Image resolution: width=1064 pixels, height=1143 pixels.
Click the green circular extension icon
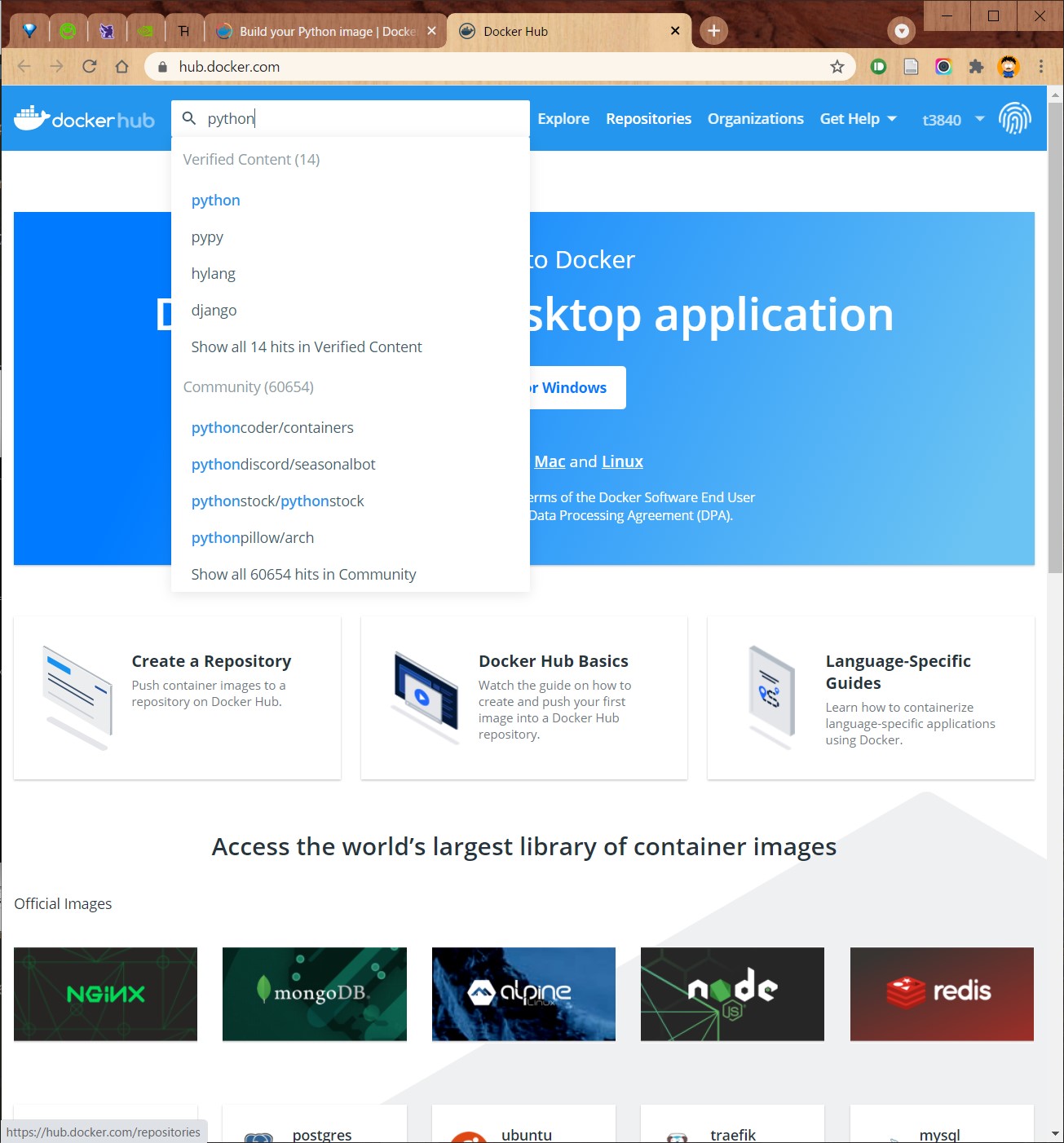tap(879, 67)
